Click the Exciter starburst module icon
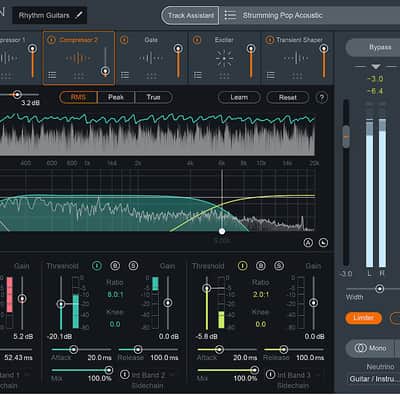 (224, 58)
